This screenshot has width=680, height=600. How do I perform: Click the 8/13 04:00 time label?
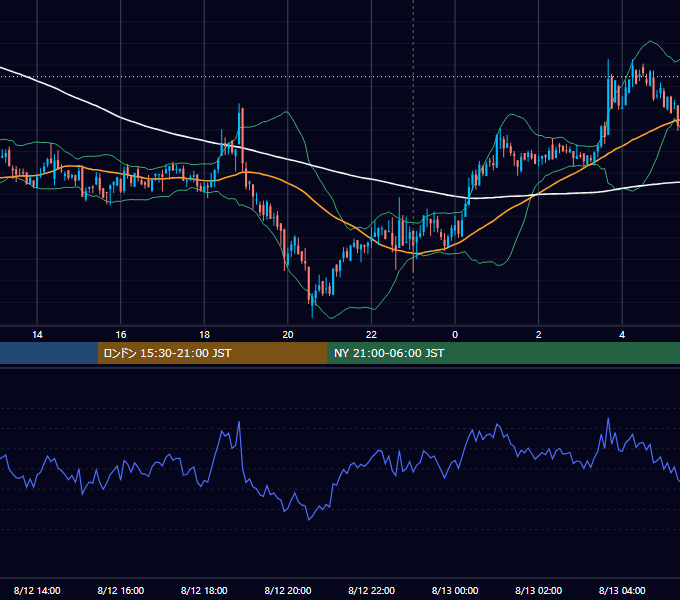pyautogui.click(x=622, y=590)
